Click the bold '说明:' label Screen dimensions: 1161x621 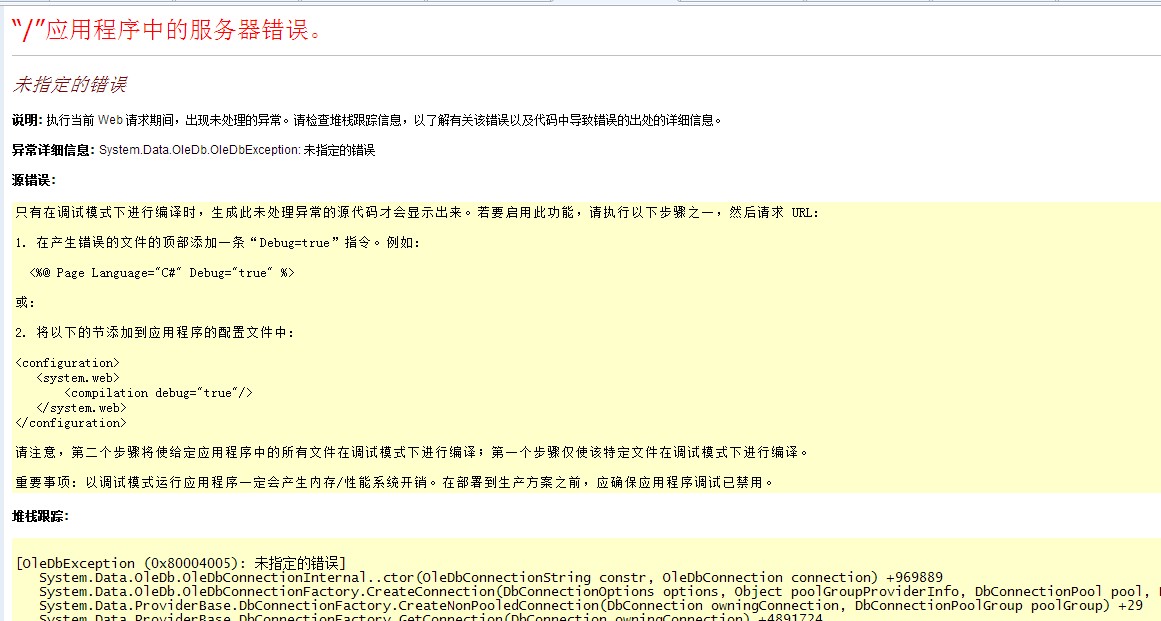pos(27,120)
